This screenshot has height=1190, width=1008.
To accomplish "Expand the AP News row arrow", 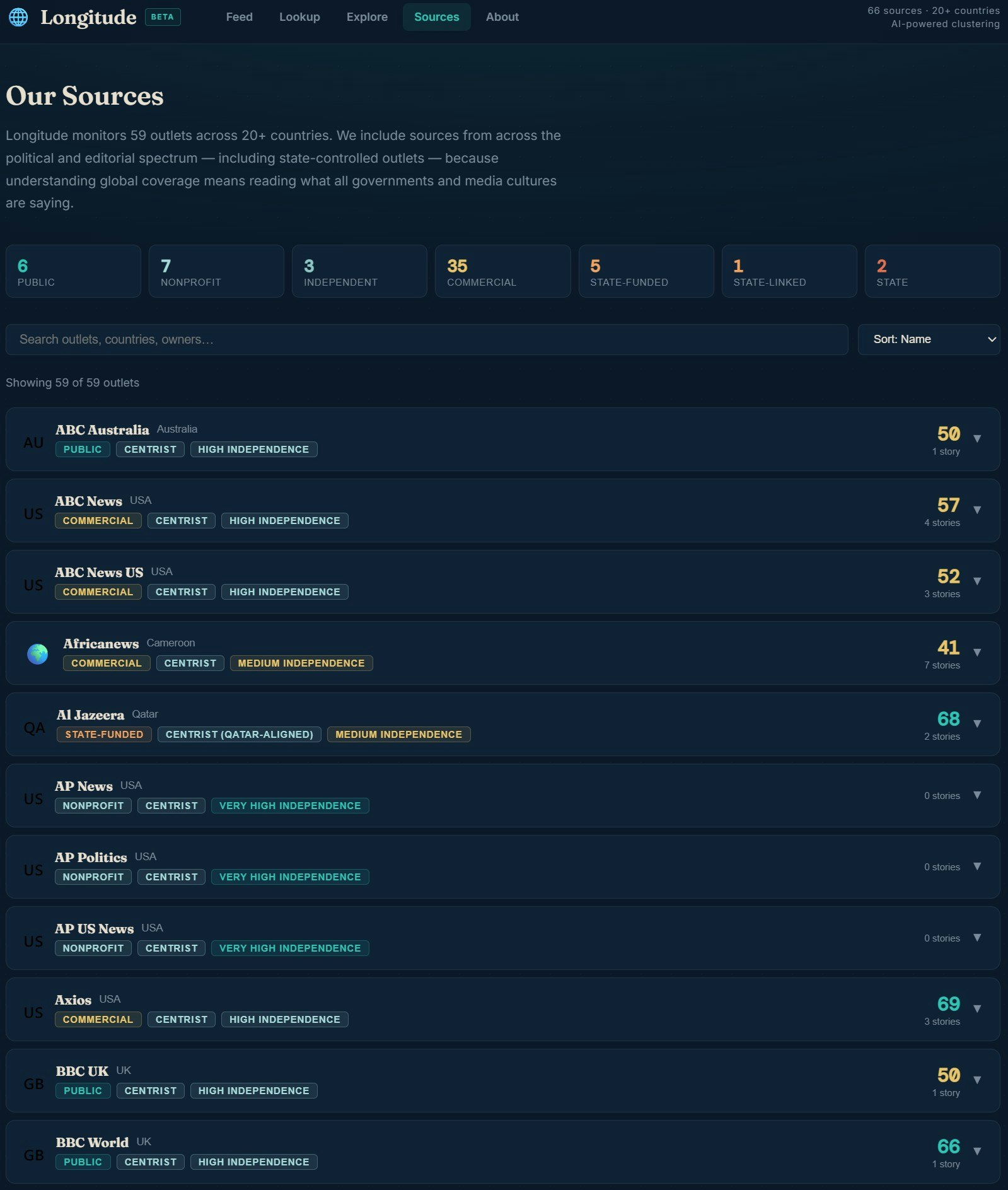I will [977, 795].
